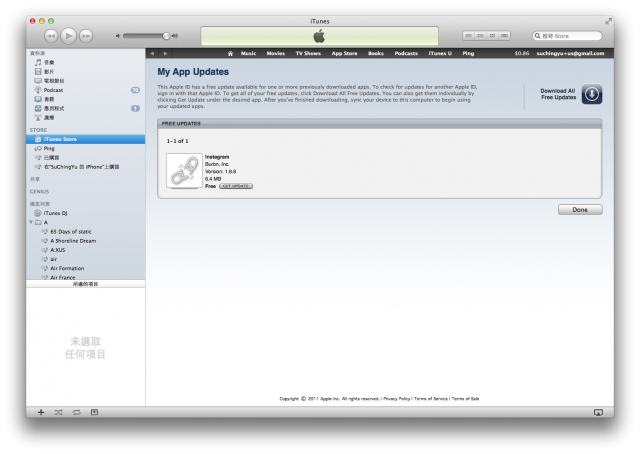The image size is (640, 454).
Task: Switch to album list view icon
Action: 480,36
